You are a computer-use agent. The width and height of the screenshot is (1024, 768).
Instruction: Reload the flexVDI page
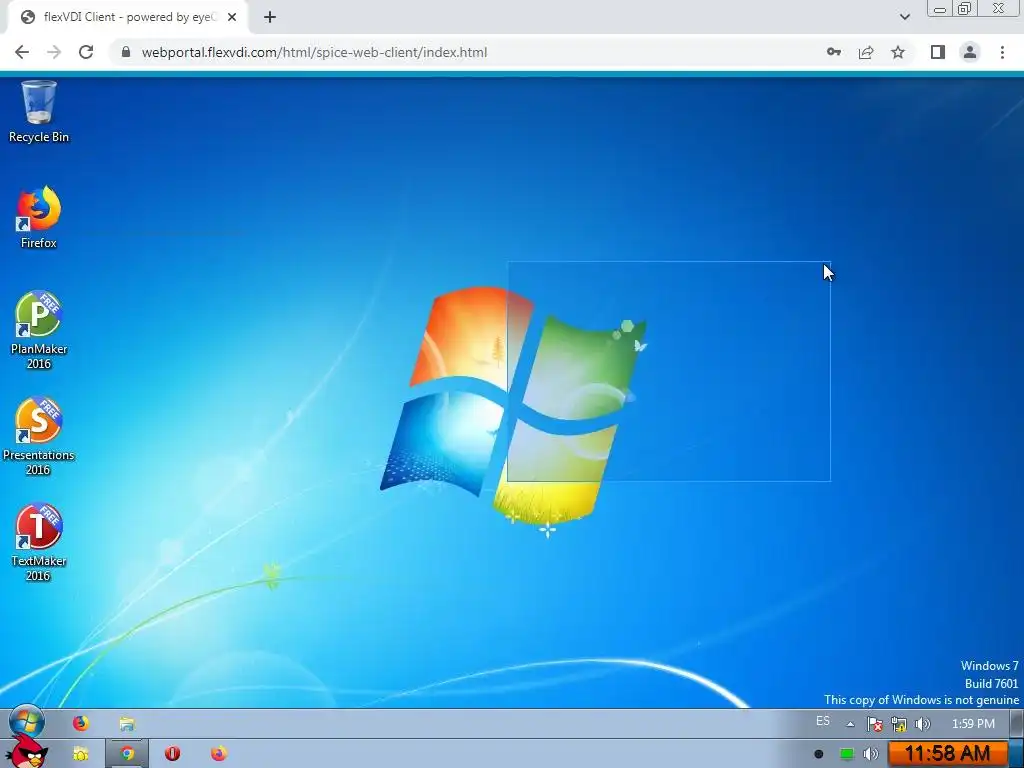(x=86, y=52)
